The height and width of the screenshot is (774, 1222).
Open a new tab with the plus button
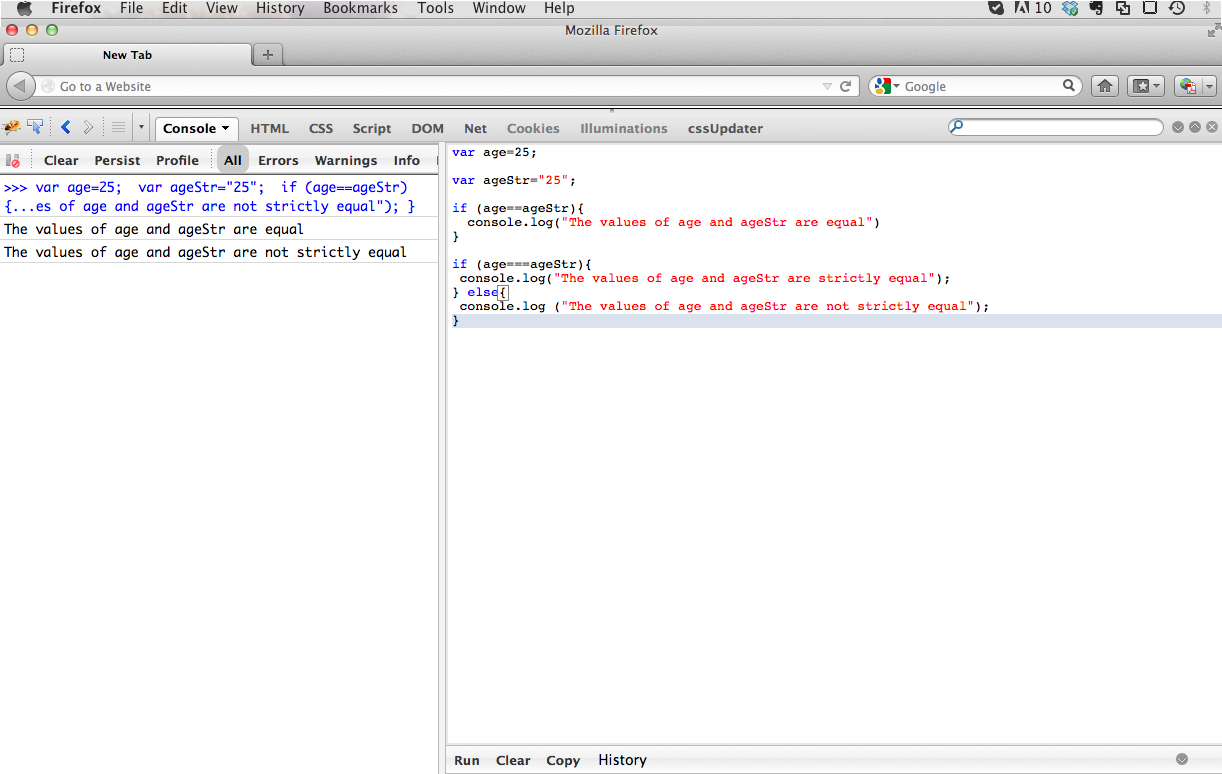coord(267,55)
